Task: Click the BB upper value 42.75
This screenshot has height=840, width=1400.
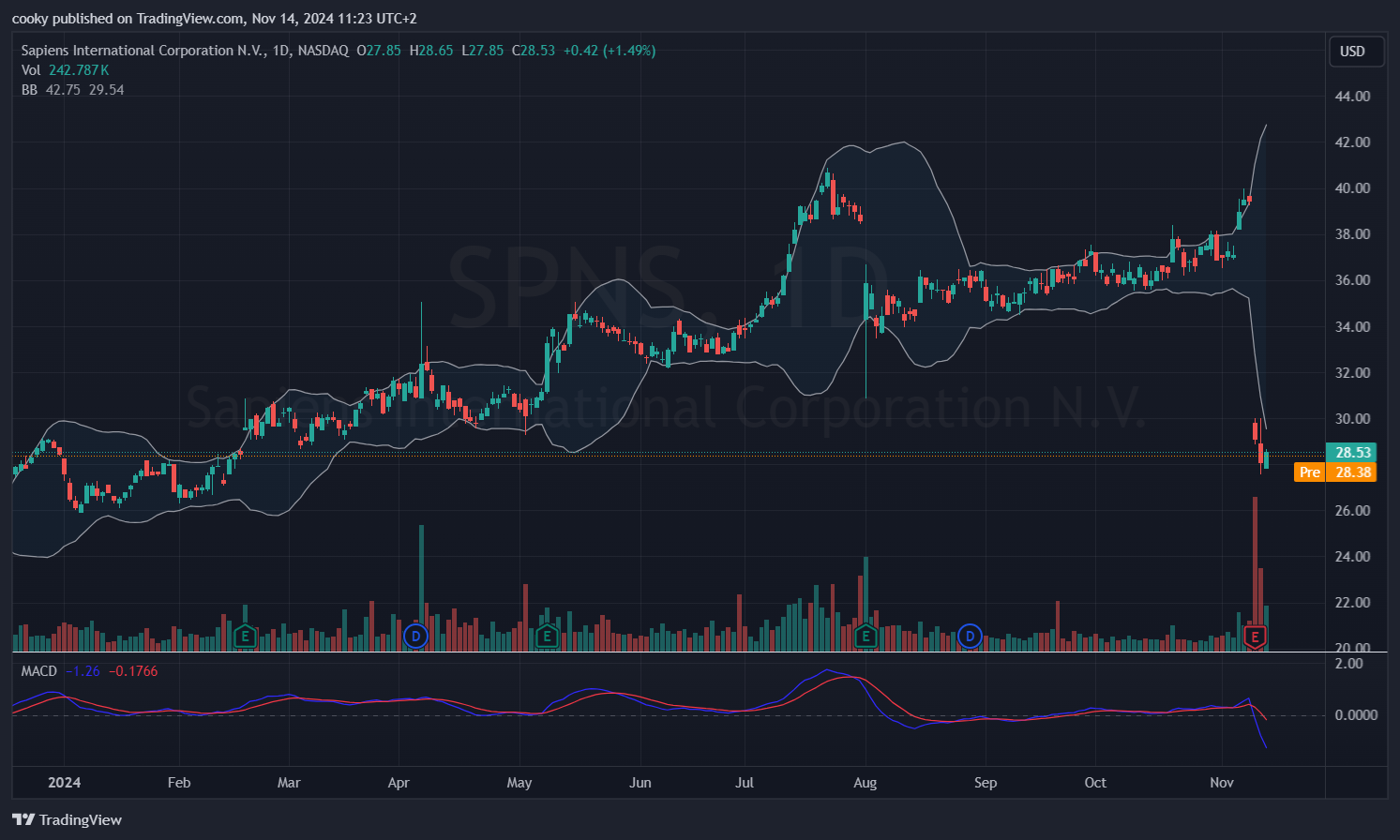Action: click(63, 90)
